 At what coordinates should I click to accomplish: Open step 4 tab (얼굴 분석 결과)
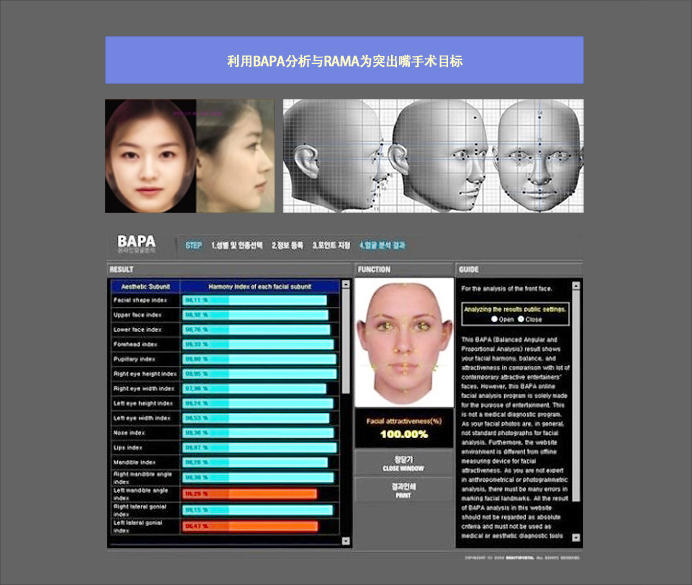(382, 245)
